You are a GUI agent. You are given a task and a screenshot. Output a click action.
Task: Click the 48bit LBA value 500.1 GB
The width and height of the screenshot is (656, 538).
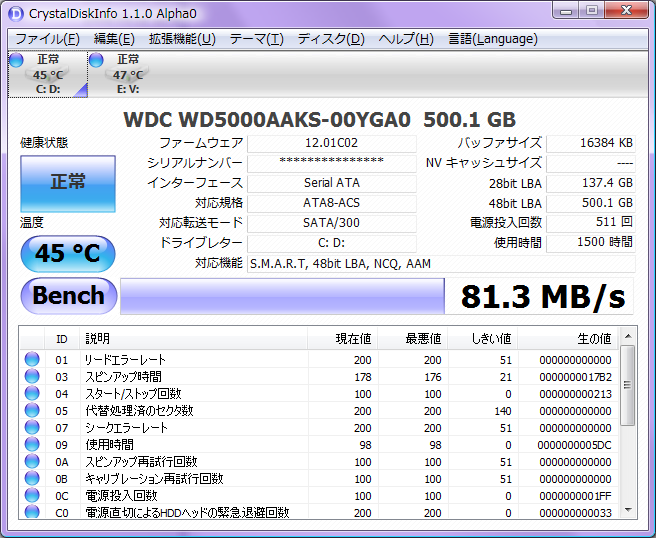[591, 203]
